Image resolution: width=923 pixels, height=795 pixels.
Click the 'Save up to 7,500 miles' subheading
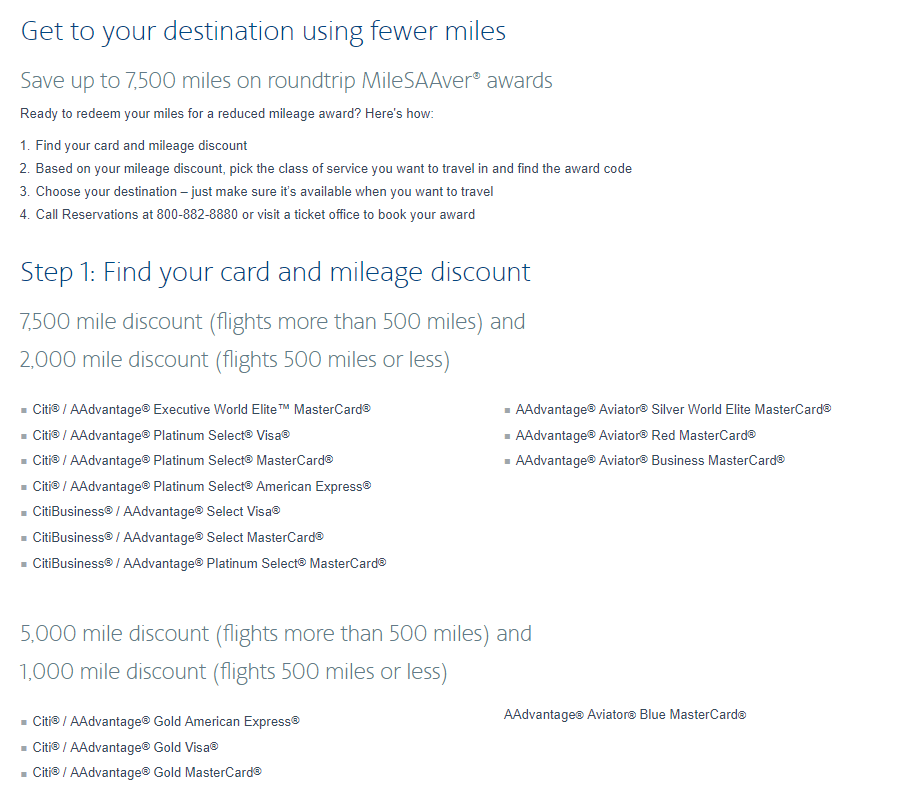(286, 80)
